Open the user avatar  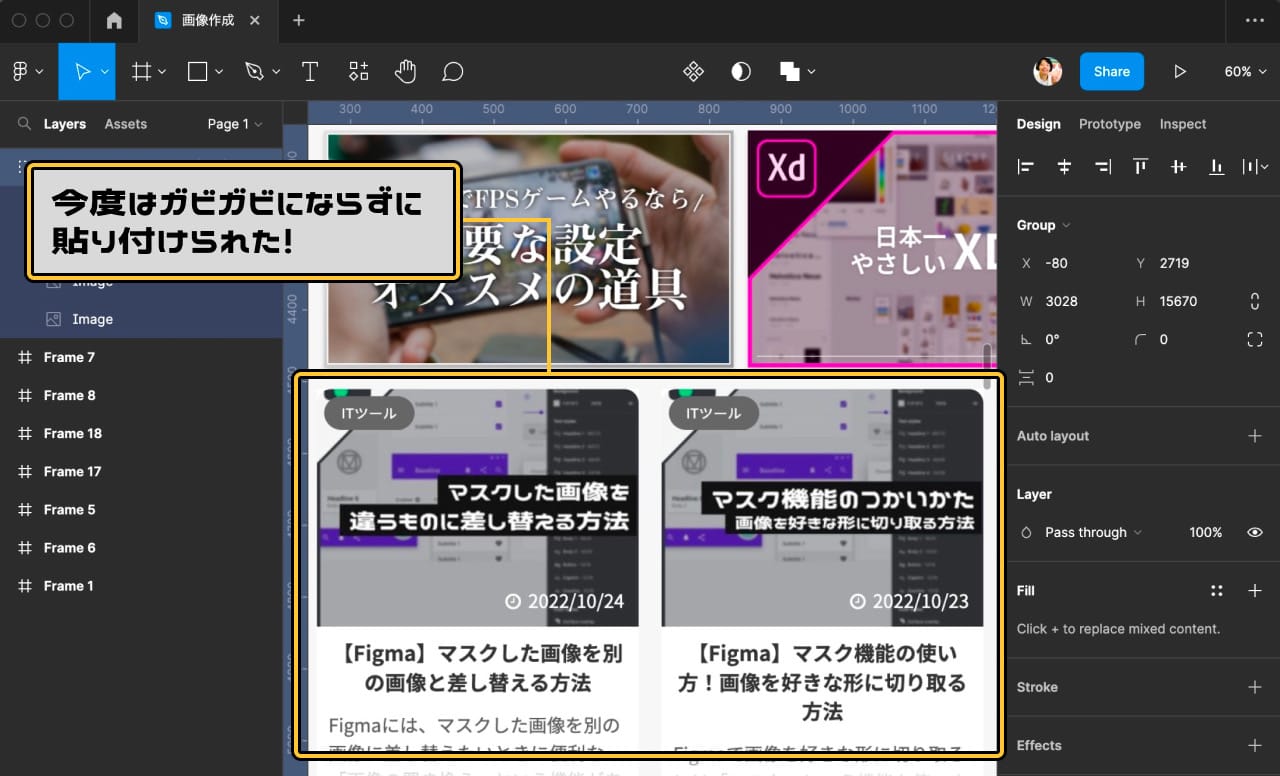click(x=1047, y=72)
